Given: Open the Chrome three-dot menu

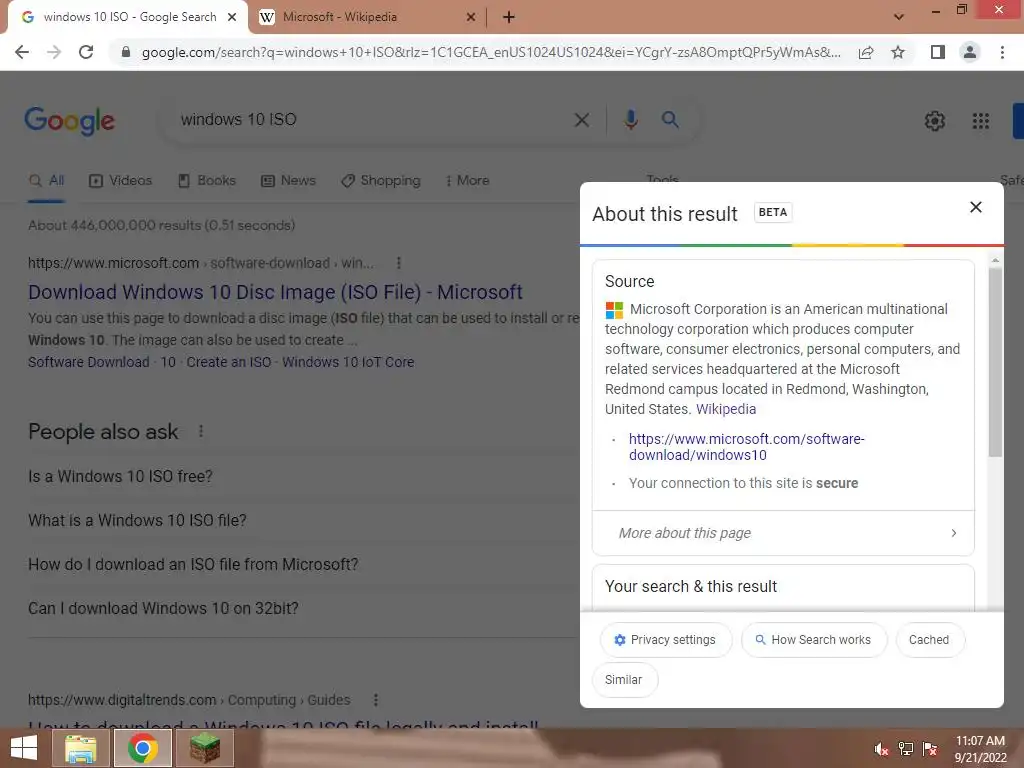Looking at the screenshot, I should tap(1002, 52).
